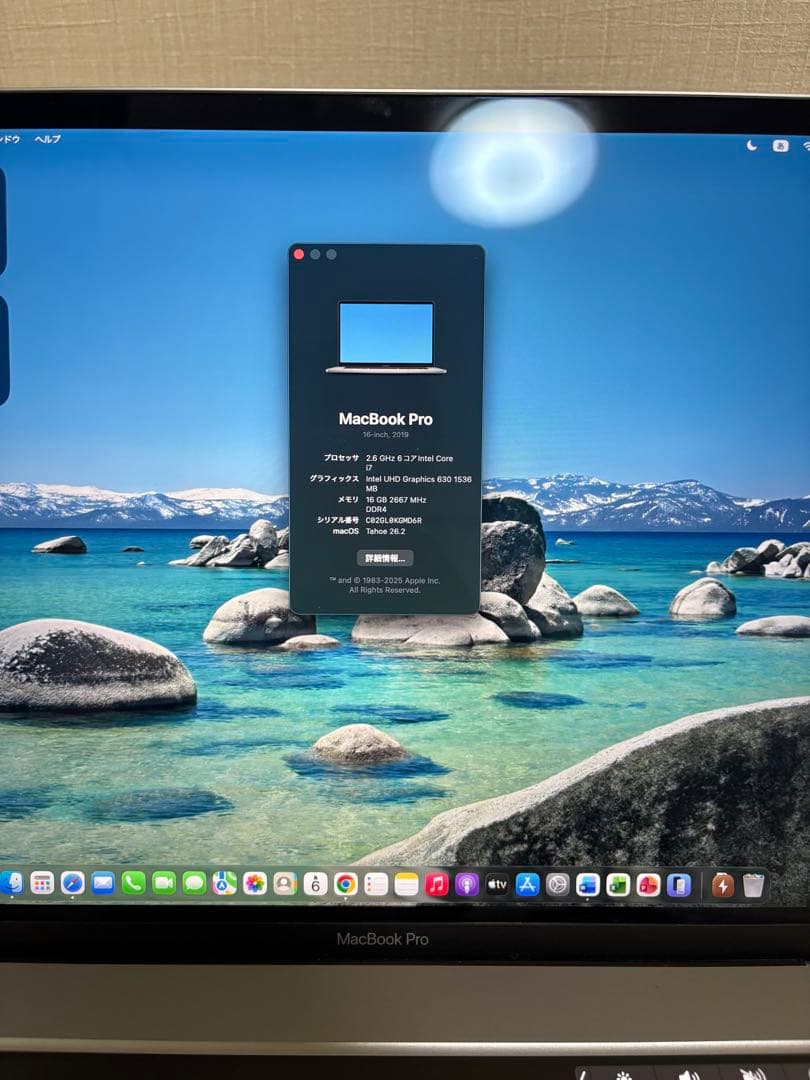Open the Calendar app from the Dock

pos(313,885)
